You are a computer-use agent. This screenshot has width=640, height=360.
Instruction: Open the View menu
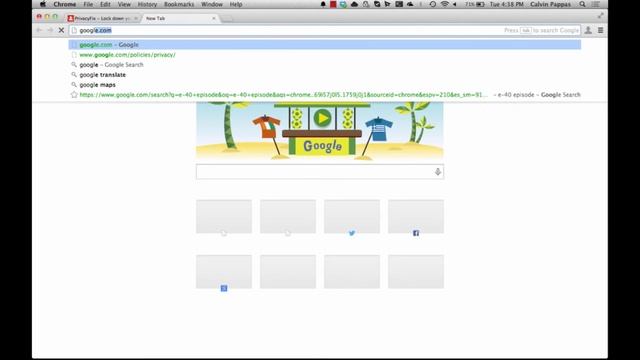point(124,4)
